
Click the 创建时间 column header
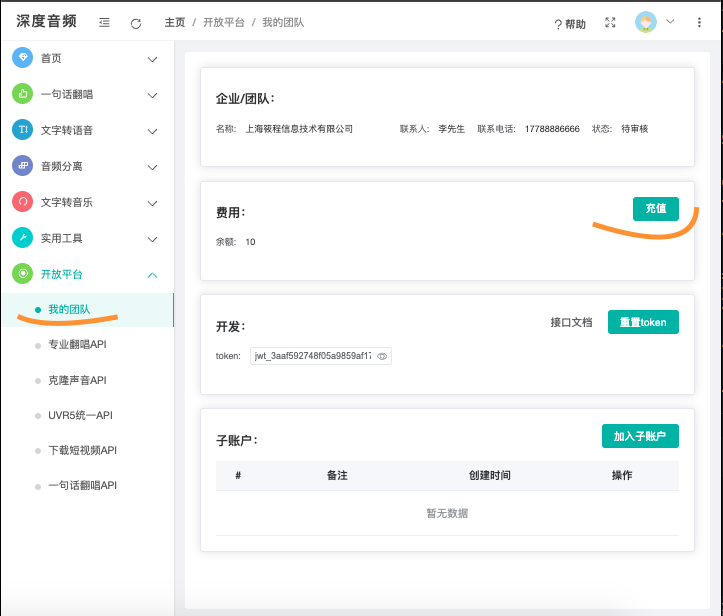click(490, 475)
